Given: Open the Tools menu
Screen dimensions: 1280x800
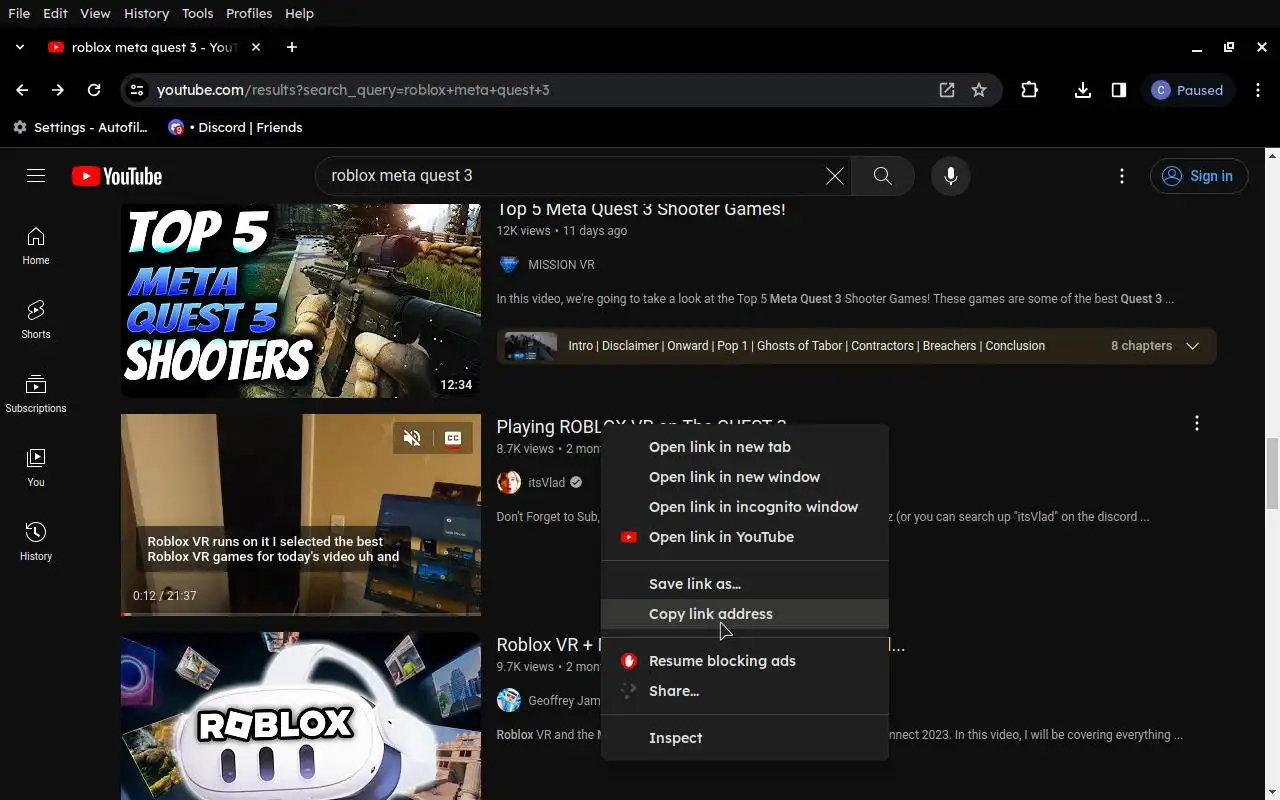Looking at the screenshot, I should pyautogui.click(x=197, y=13).
